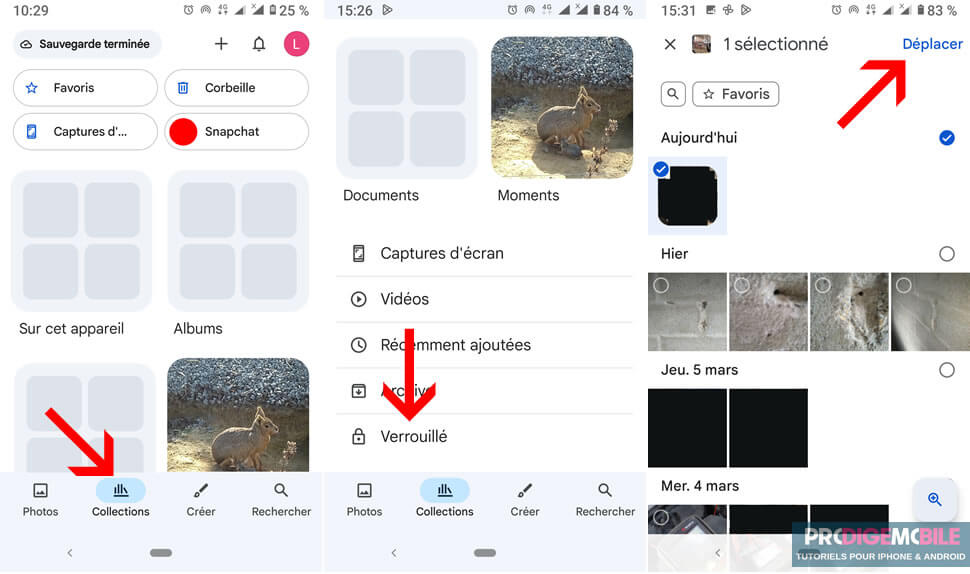
Task: Open the Archive list entry icon
Action: coord(359,391)
